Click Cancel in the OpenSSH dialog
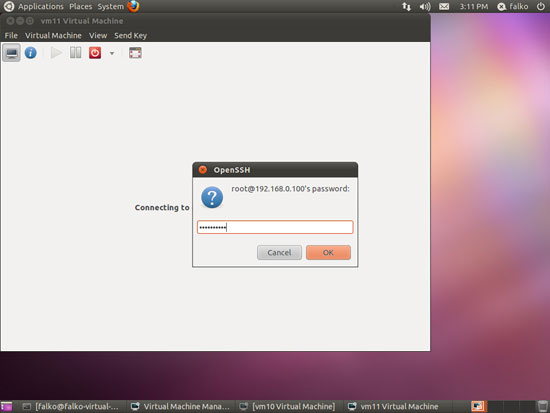The width and height of the screenshot is (550, 413). pos(279,253)
